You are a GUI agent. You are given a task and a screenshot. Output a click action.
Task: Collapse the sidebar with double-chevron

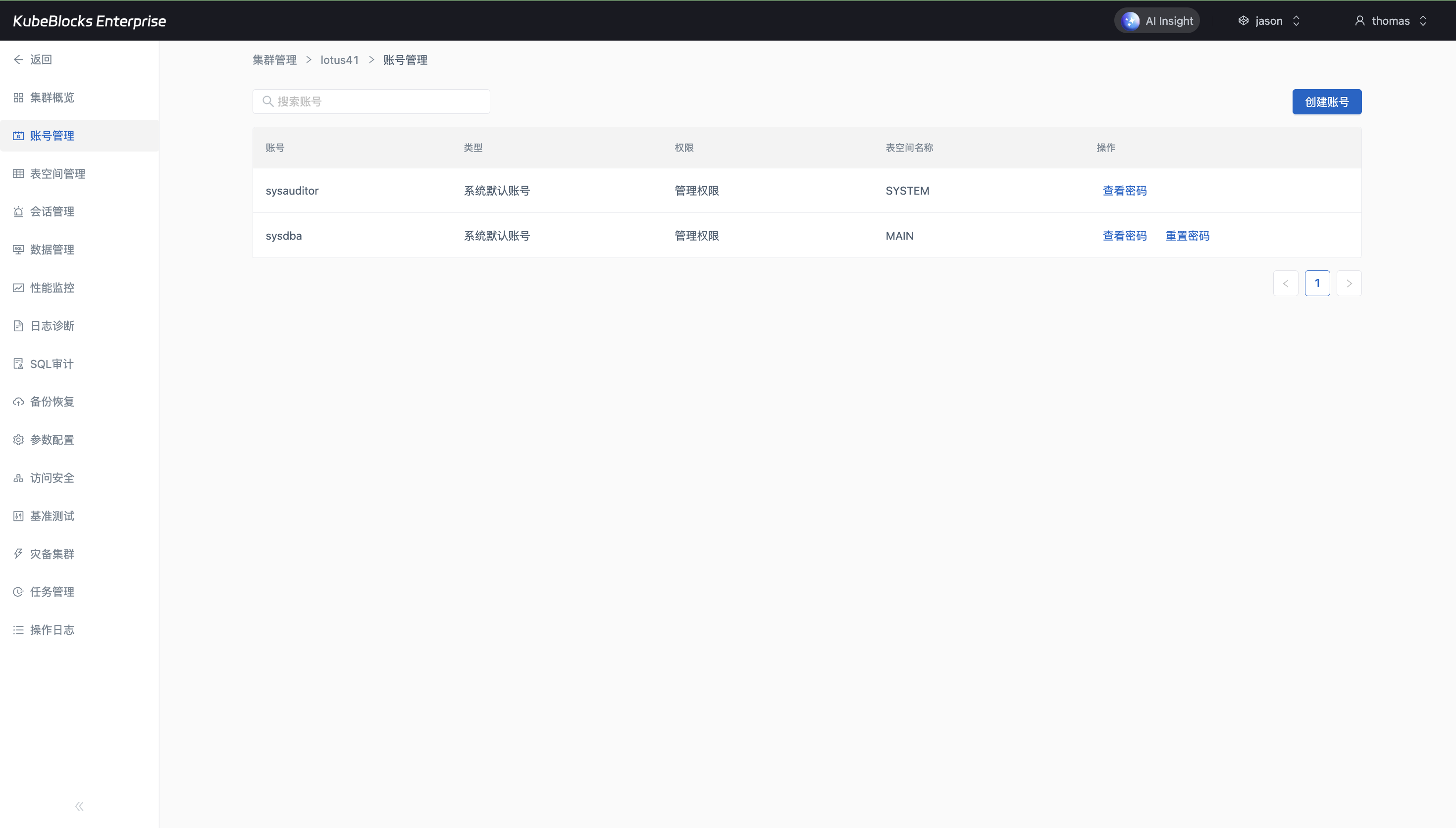79,806
